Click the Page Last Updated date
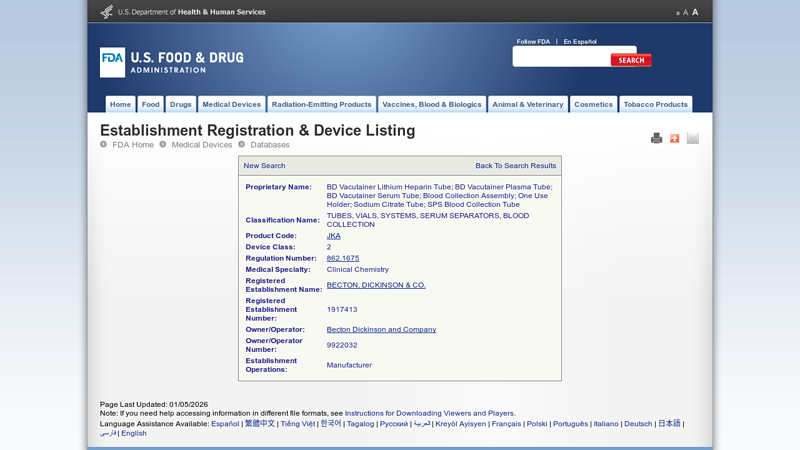 (188, 405)
